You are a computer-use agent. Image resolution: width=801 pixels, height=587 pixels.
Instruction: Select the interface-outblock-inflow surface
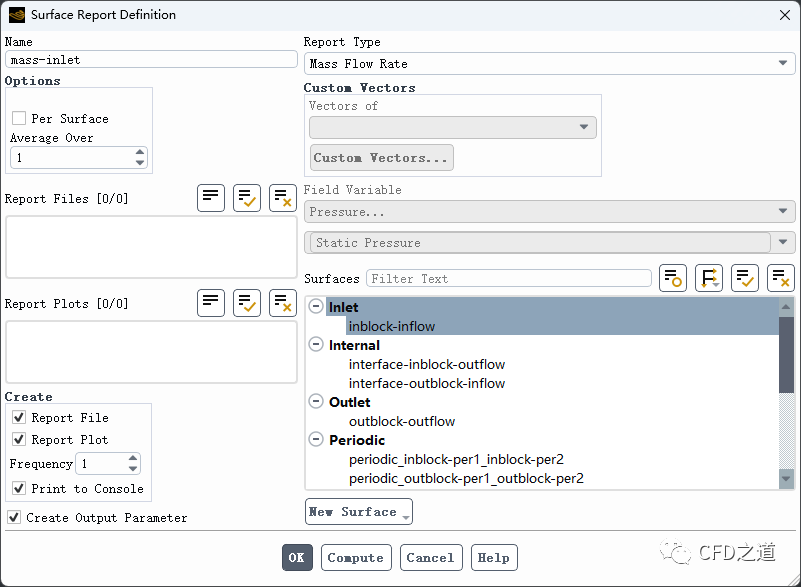pos(427,383)
